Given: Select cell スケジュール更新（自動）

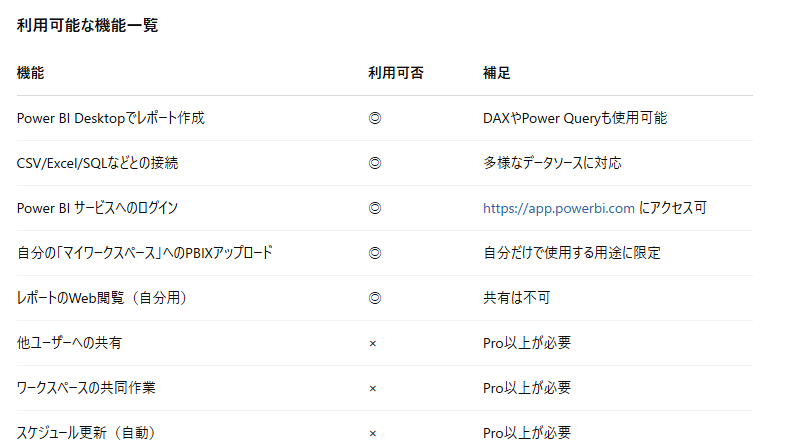Looking at the screenshot, I should (86, 433).
